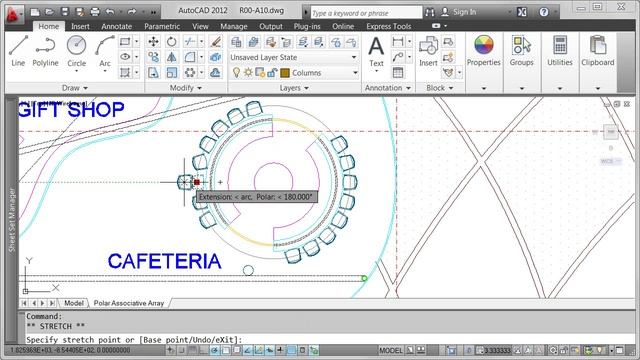Image resolution: width=640 pixels, height=360 pixels.
Task: Open Layer Properties manager icon
Action: click(236, 42)
